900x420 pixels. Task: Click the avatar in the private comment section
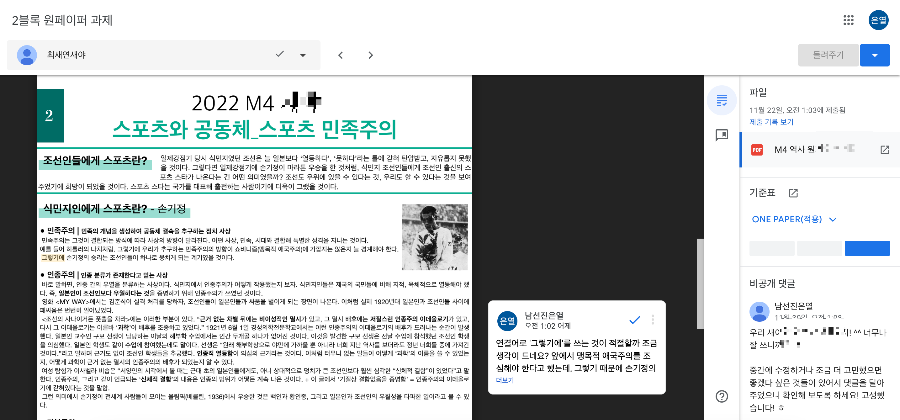pyautogui.click(x=759, y=312)
